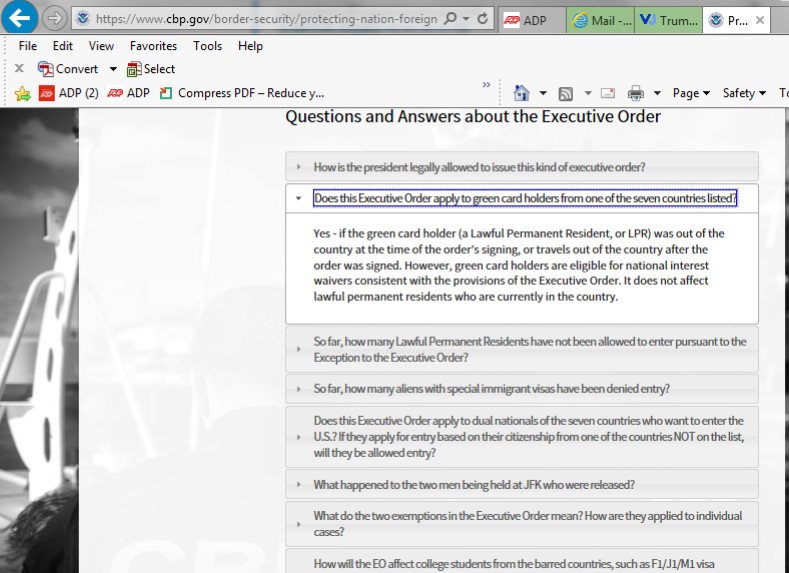
Task: Click the Add to favorites star icon
Action: click(22, 93)
